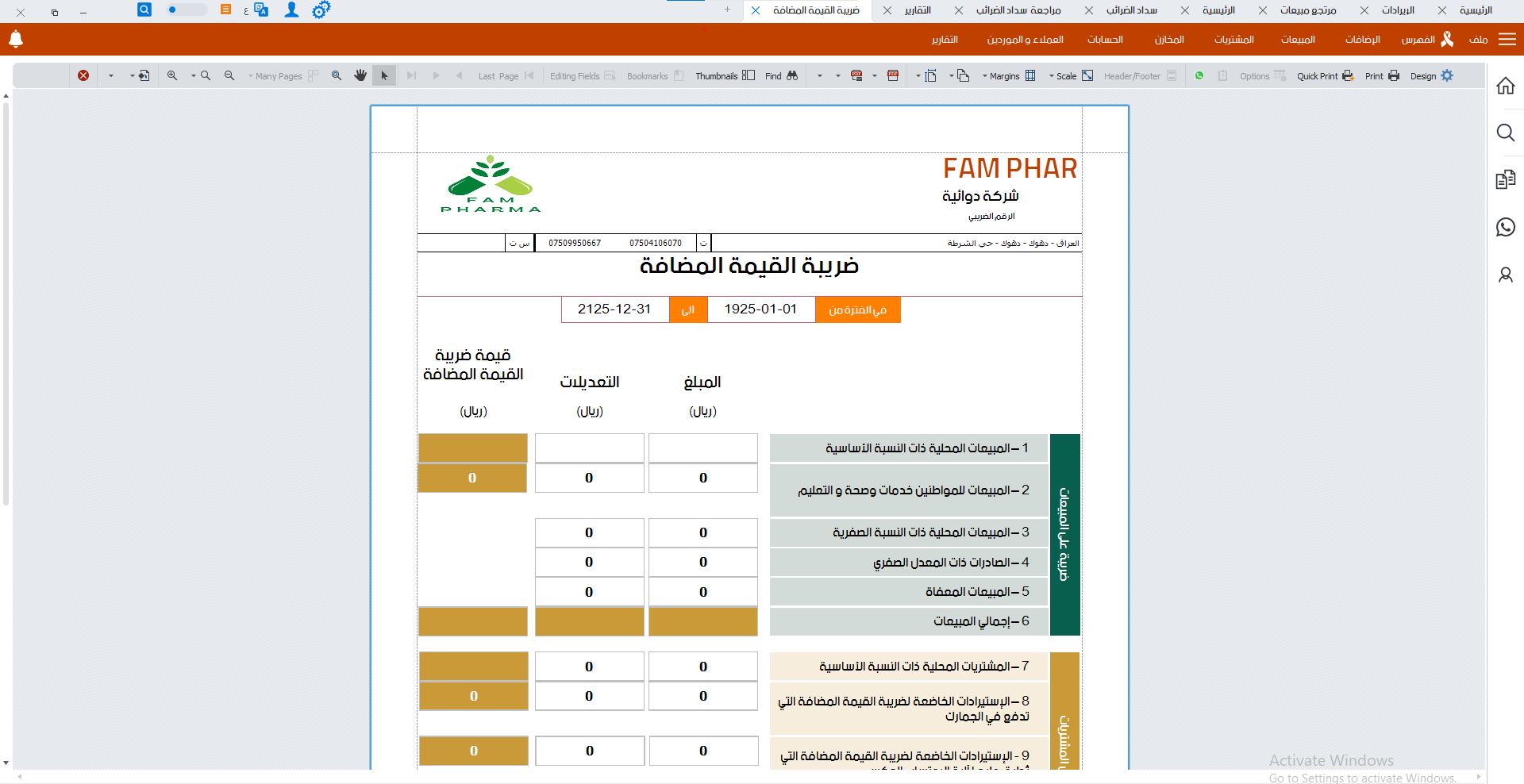Open the hamburger menu at top right
This screenshot has height=784, width=1524.
1507,39
